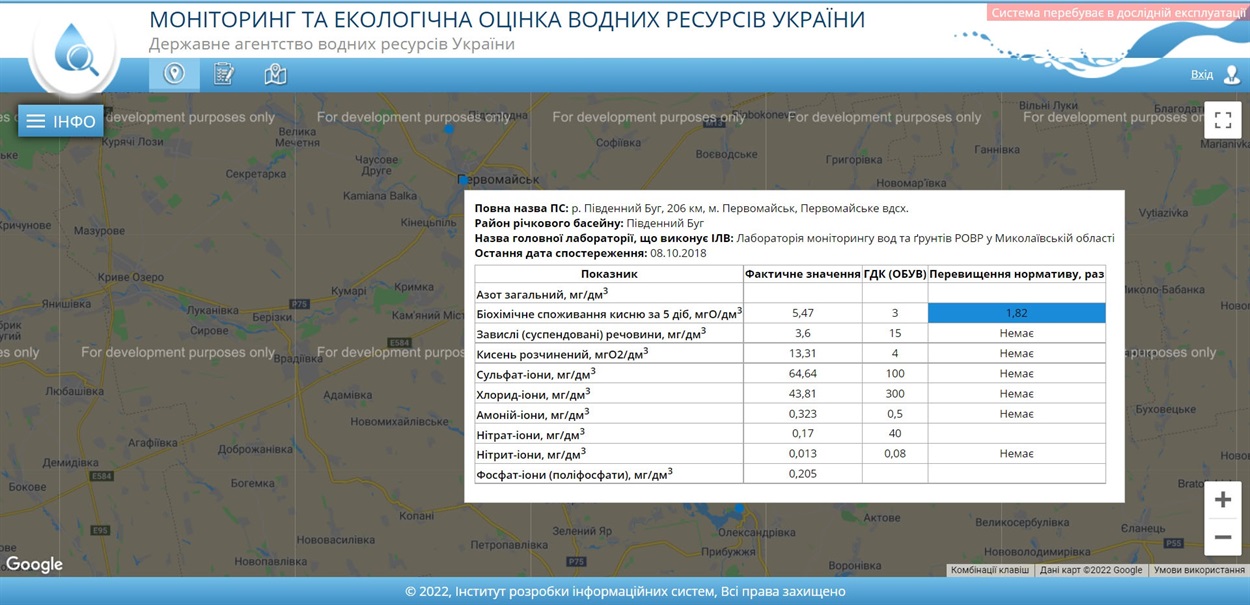Click the value 0,323 in table
The height and width of the screenshot is (605, 1250).
pyautogui.click(x=802, y=414)
